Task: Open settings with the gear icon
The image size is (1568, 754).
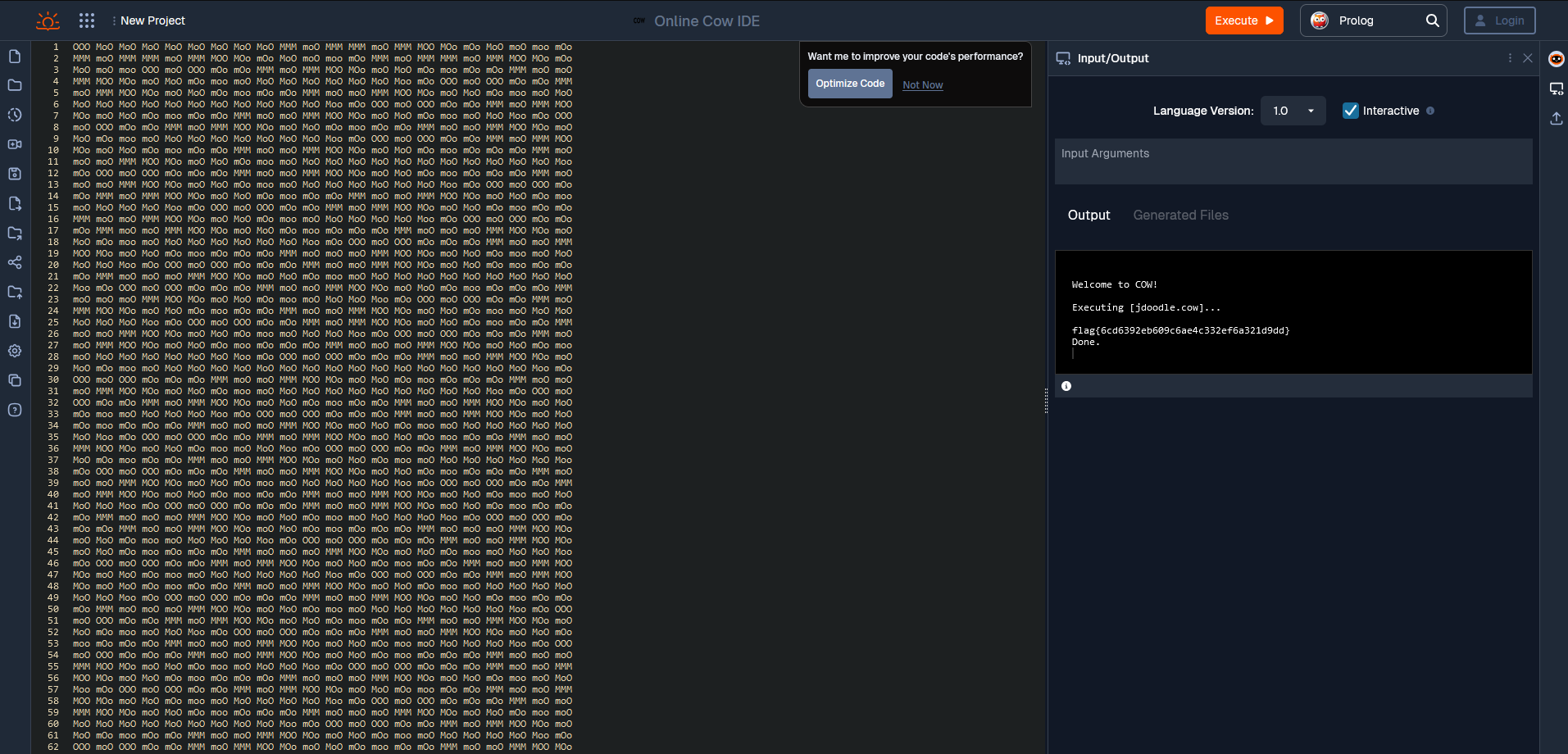Action: click(x=14, y=351)
